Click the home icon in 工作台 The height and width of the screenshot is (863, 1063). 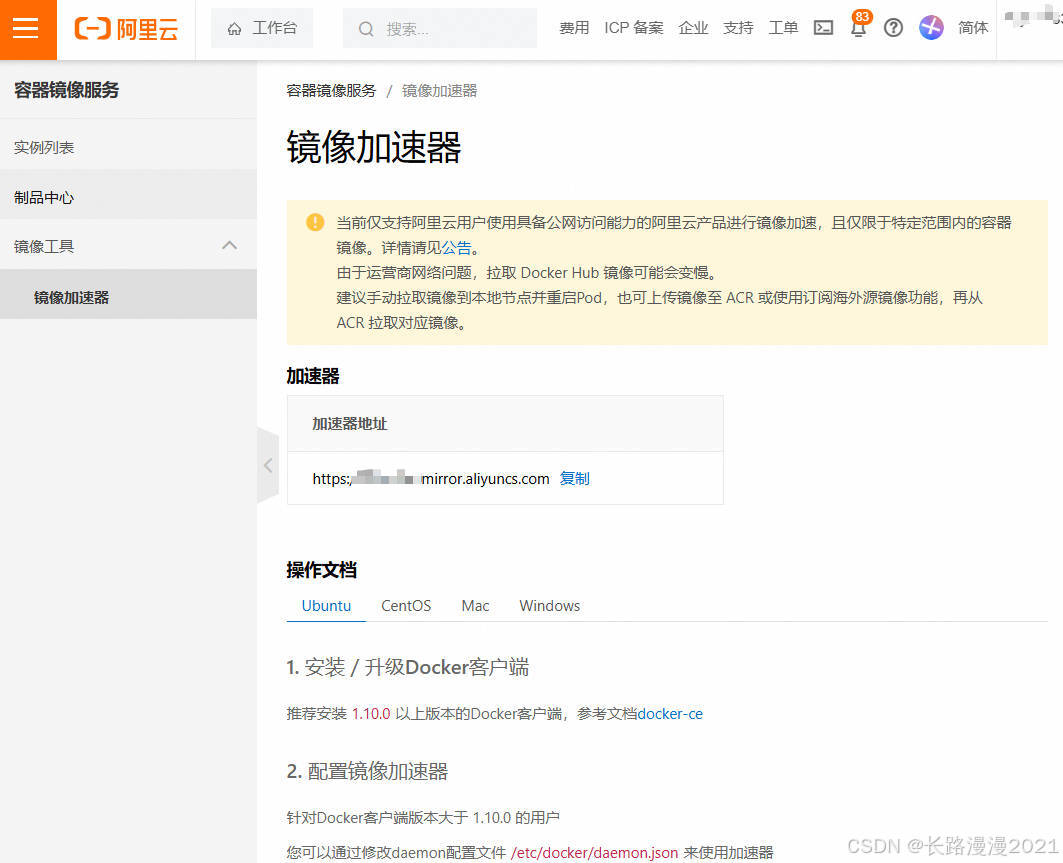235,28
